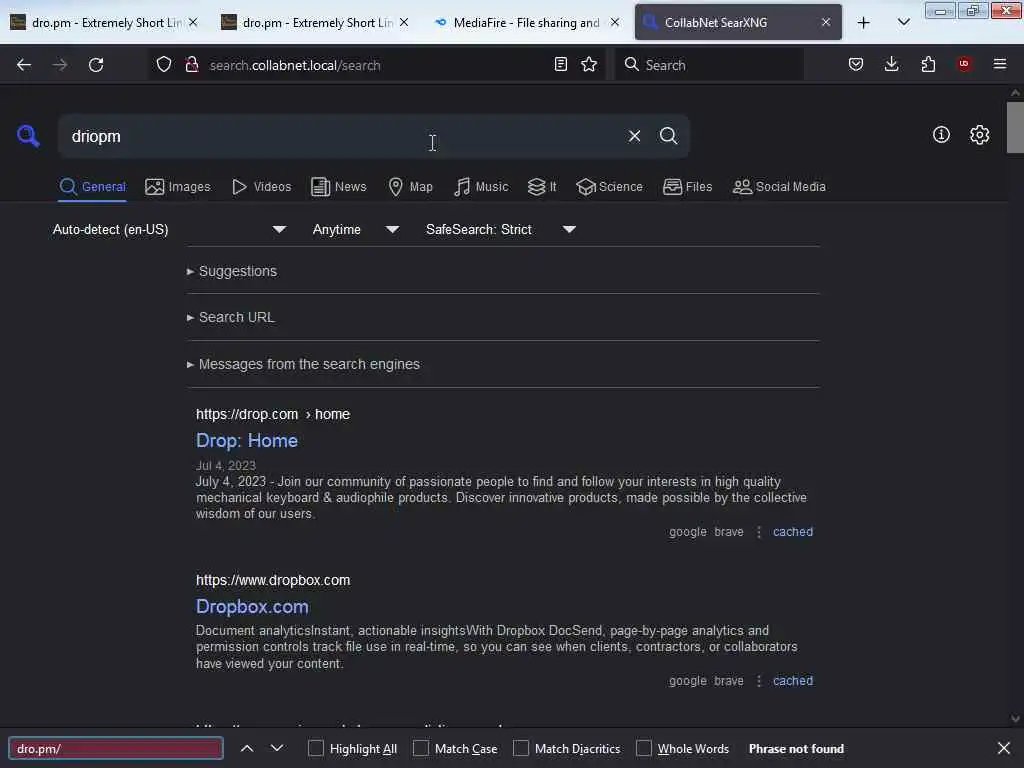Expand the Search URL section
This screenshot has height=768, width=1024.
[x=231, y=317]
